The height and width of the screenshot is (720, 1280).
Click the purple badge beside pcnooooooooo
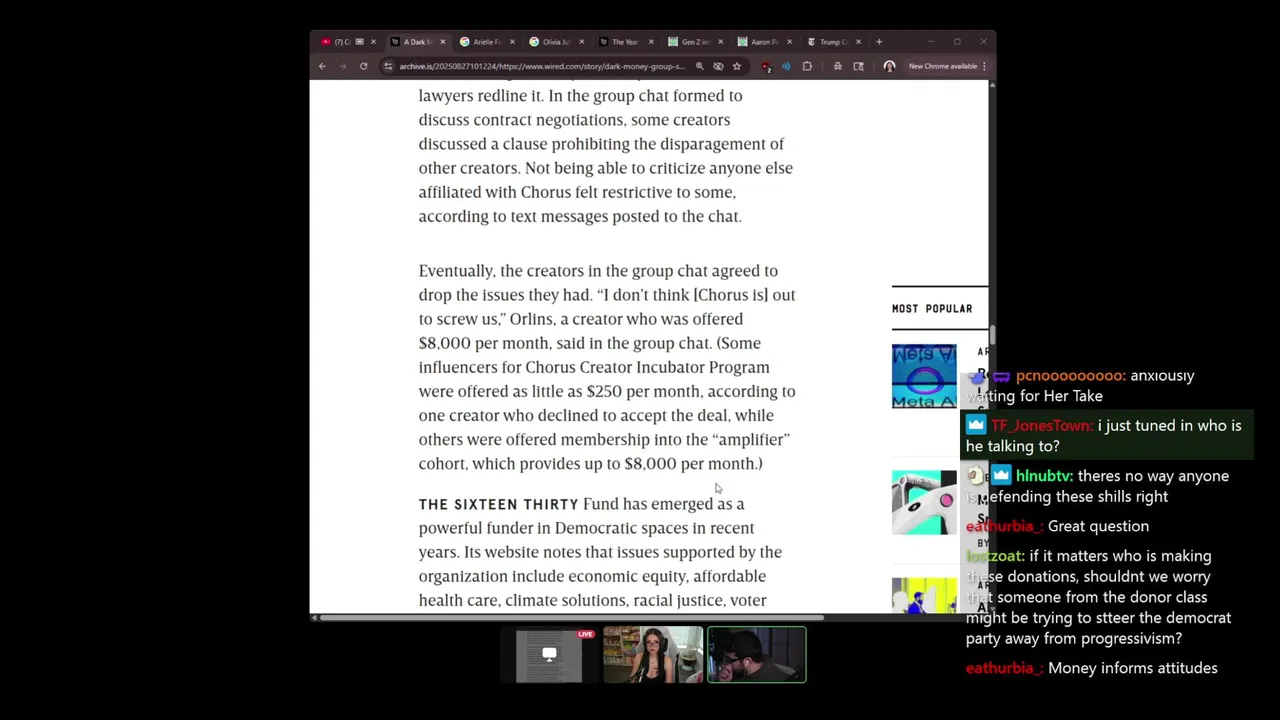(x=1001, y=377)
